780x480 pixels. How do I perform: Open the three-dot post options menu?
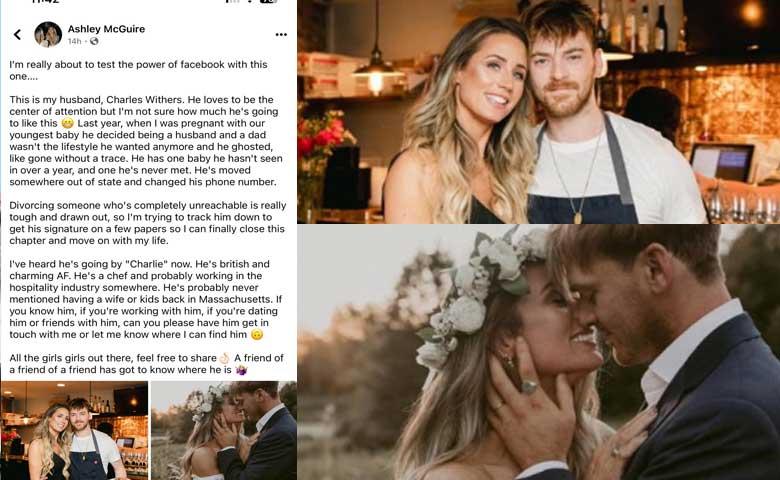281,34
